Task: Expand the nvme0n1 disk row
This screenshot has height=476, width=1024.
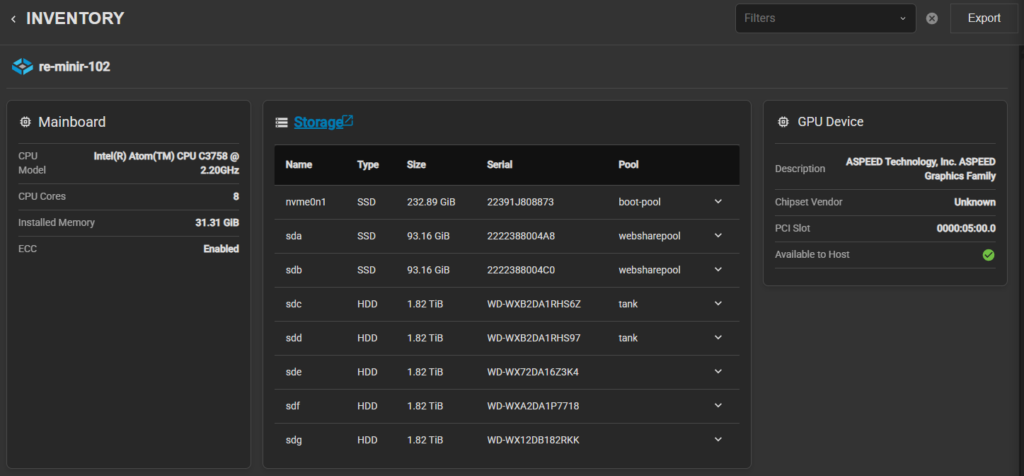Action: (718, 201)
